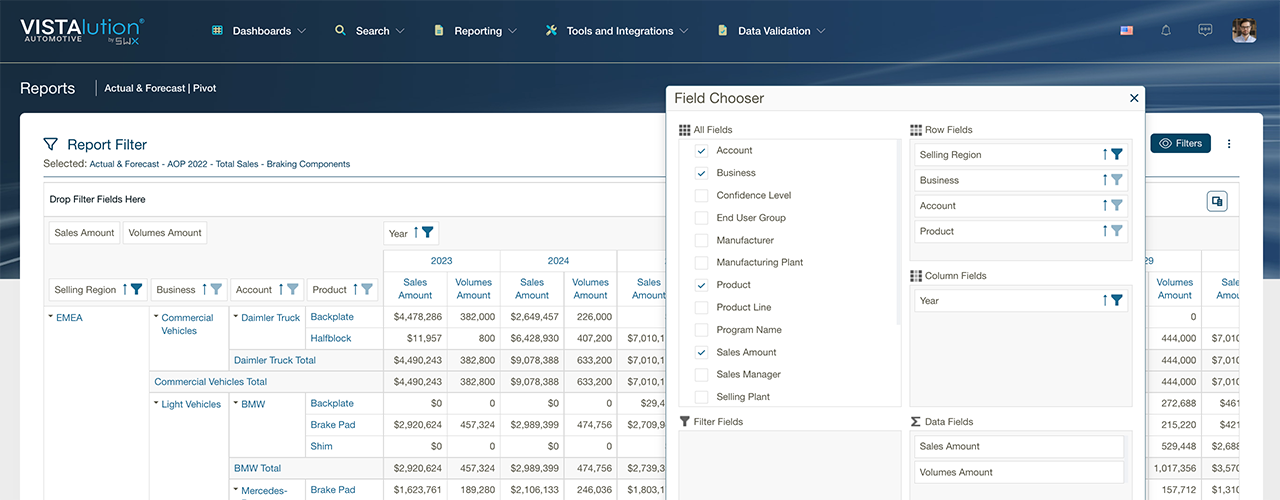Check the Sales Manager checkbox
The width and height of the screenshot is (1280, 500).
[x=701, y=374]
